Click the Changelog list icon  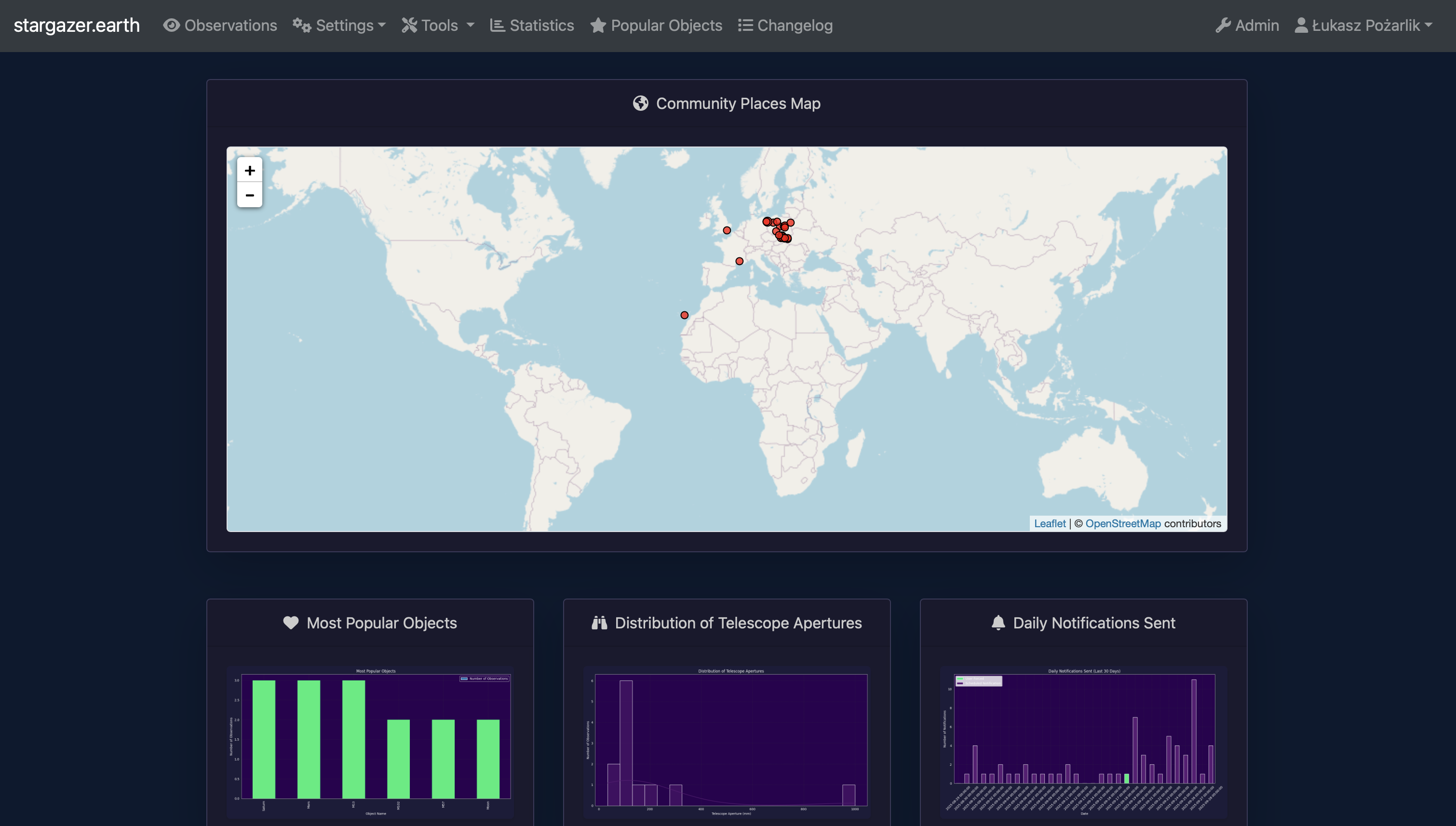(x=745, y=26)
